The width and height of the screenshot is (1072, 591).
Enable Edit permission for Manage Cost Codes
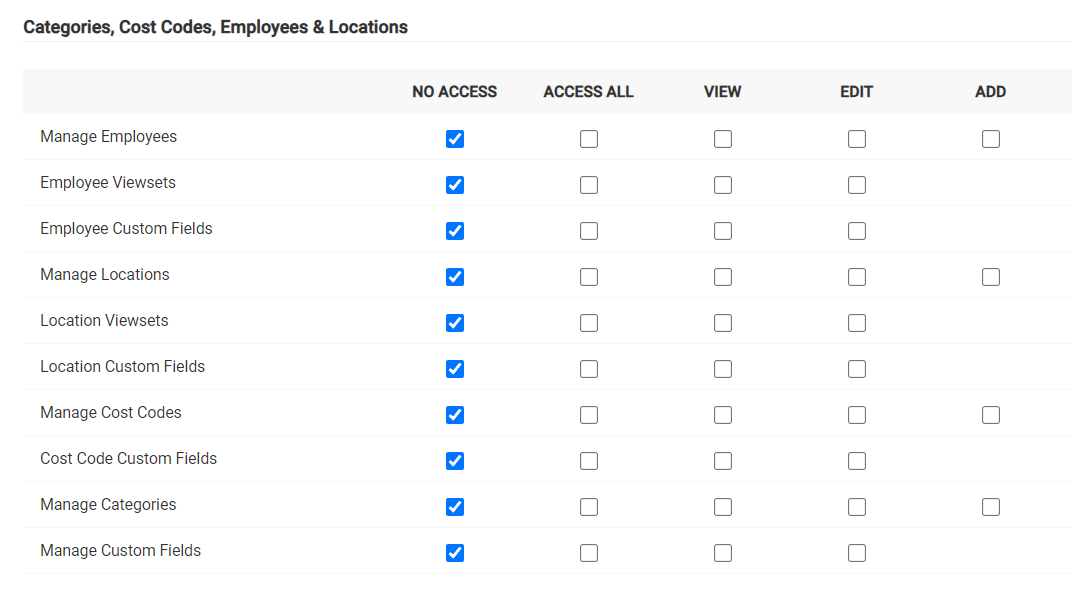[x=857, y=415]
